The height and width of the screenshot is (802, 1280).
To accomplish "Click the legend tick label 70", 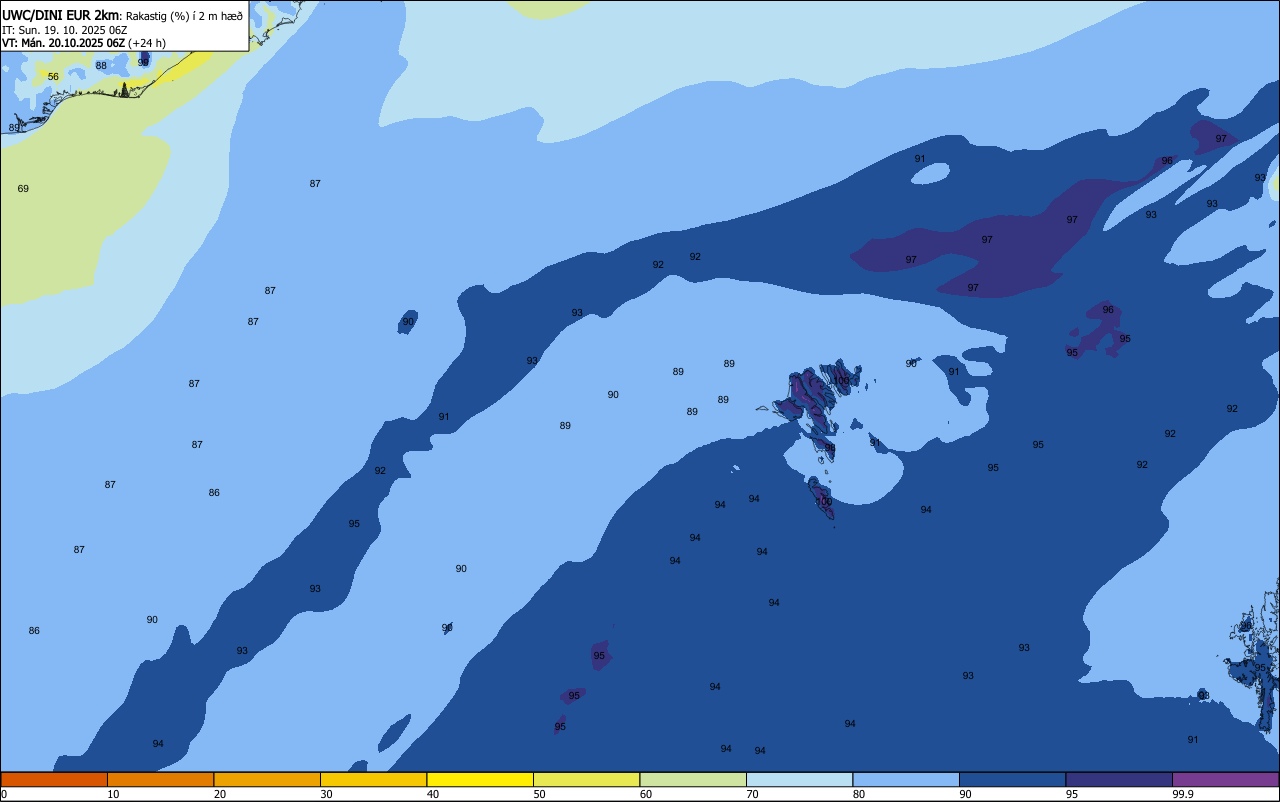I will [x=752, y=794].
